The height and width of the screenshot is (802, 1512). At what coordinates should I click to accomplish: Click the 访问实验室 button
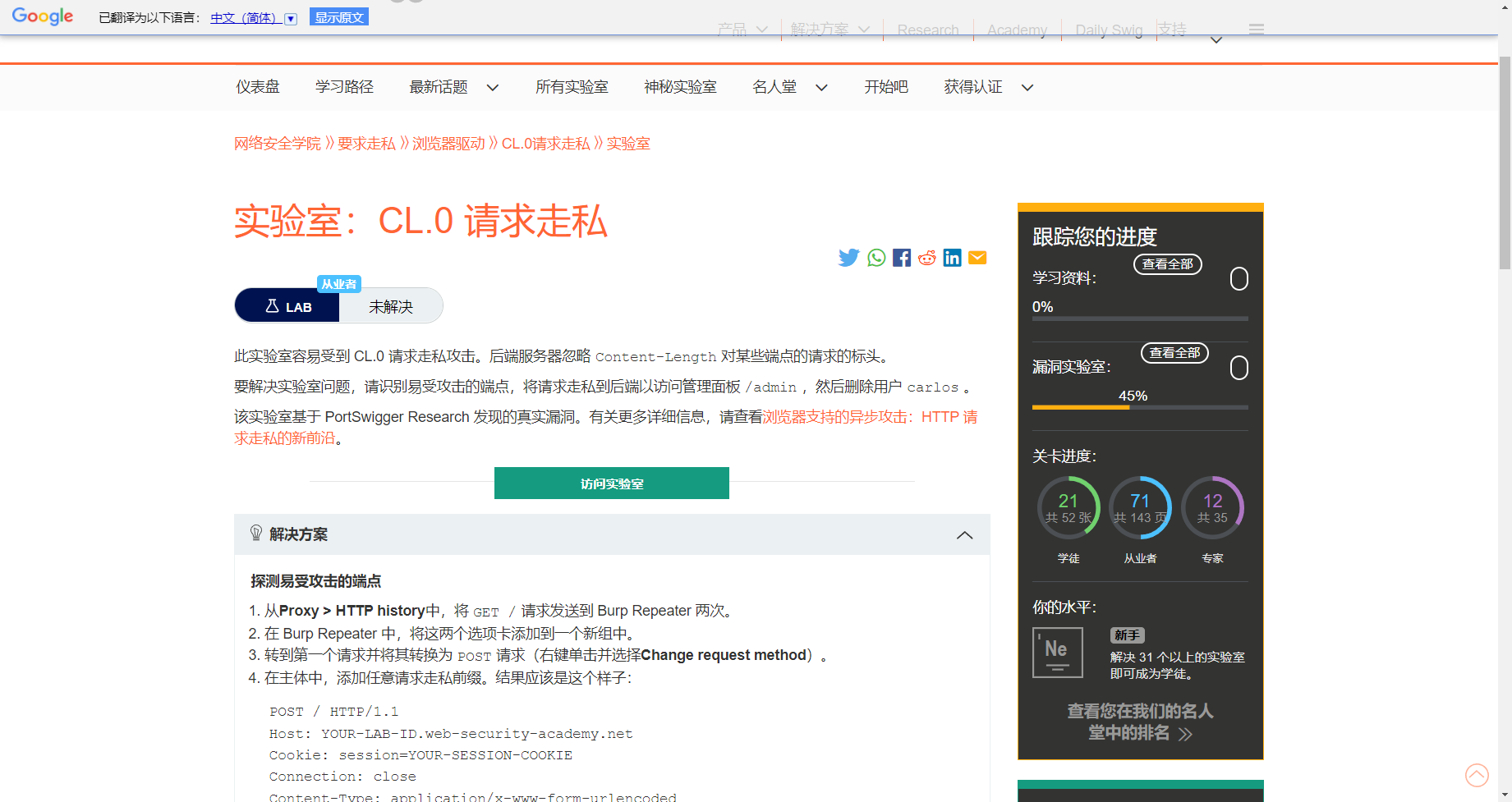coord(611,483)
